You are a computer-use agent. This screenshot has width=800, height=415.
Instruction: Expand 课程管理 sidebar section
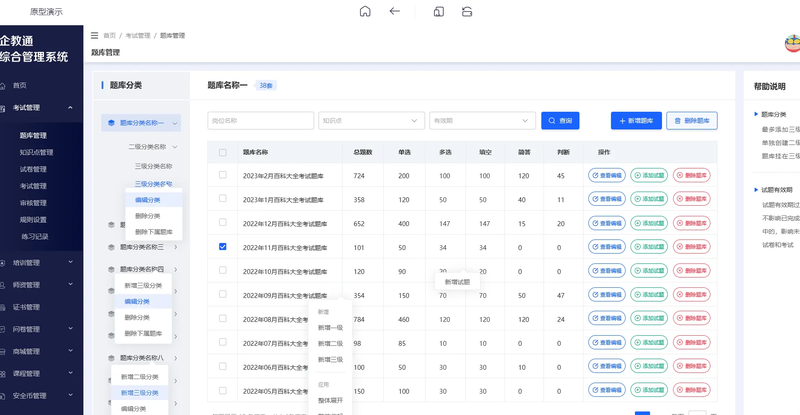pyautogui.click(x=70, y=373)
